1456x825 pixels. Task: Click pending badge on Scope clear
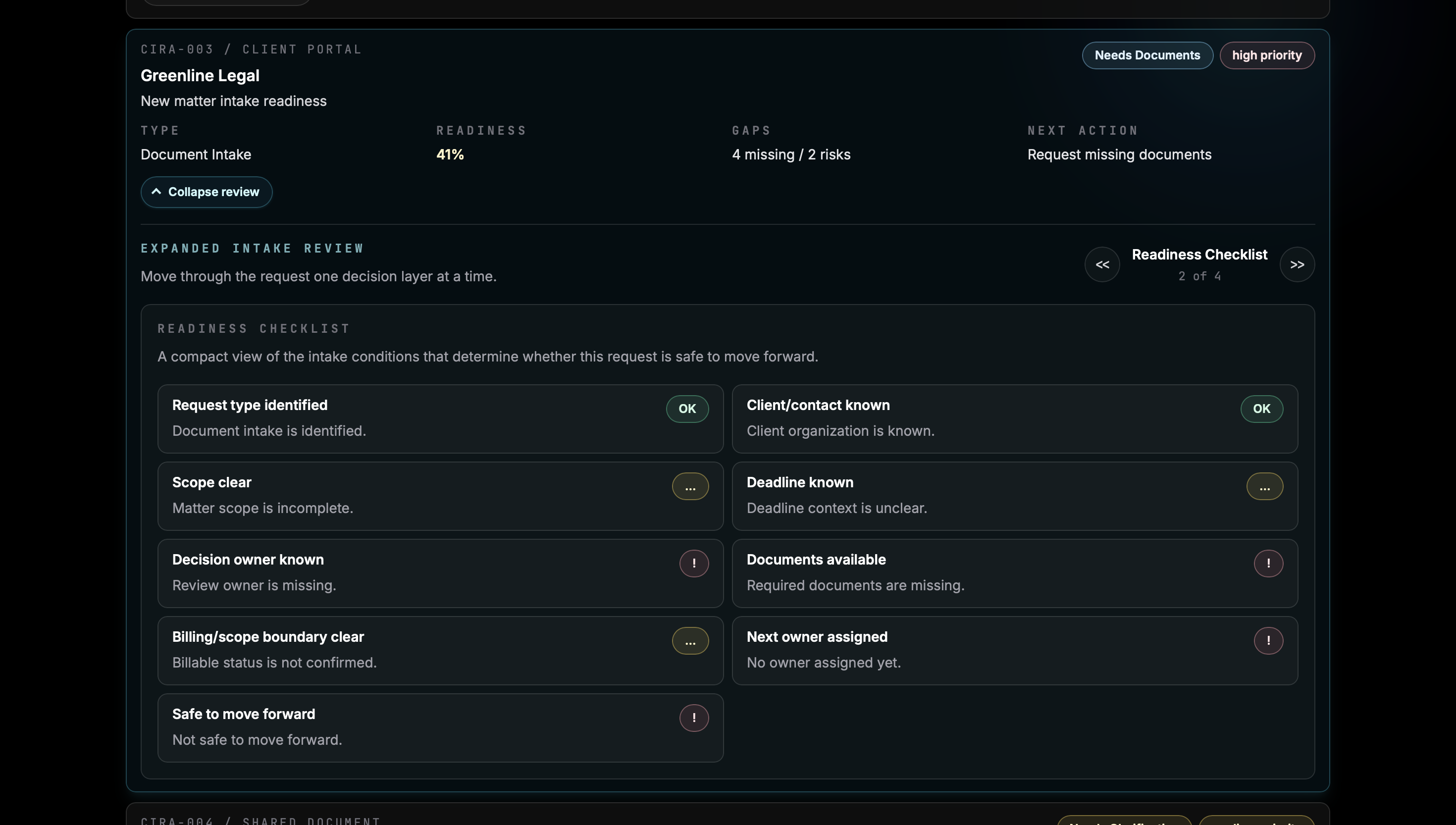[x=690, y=486]
